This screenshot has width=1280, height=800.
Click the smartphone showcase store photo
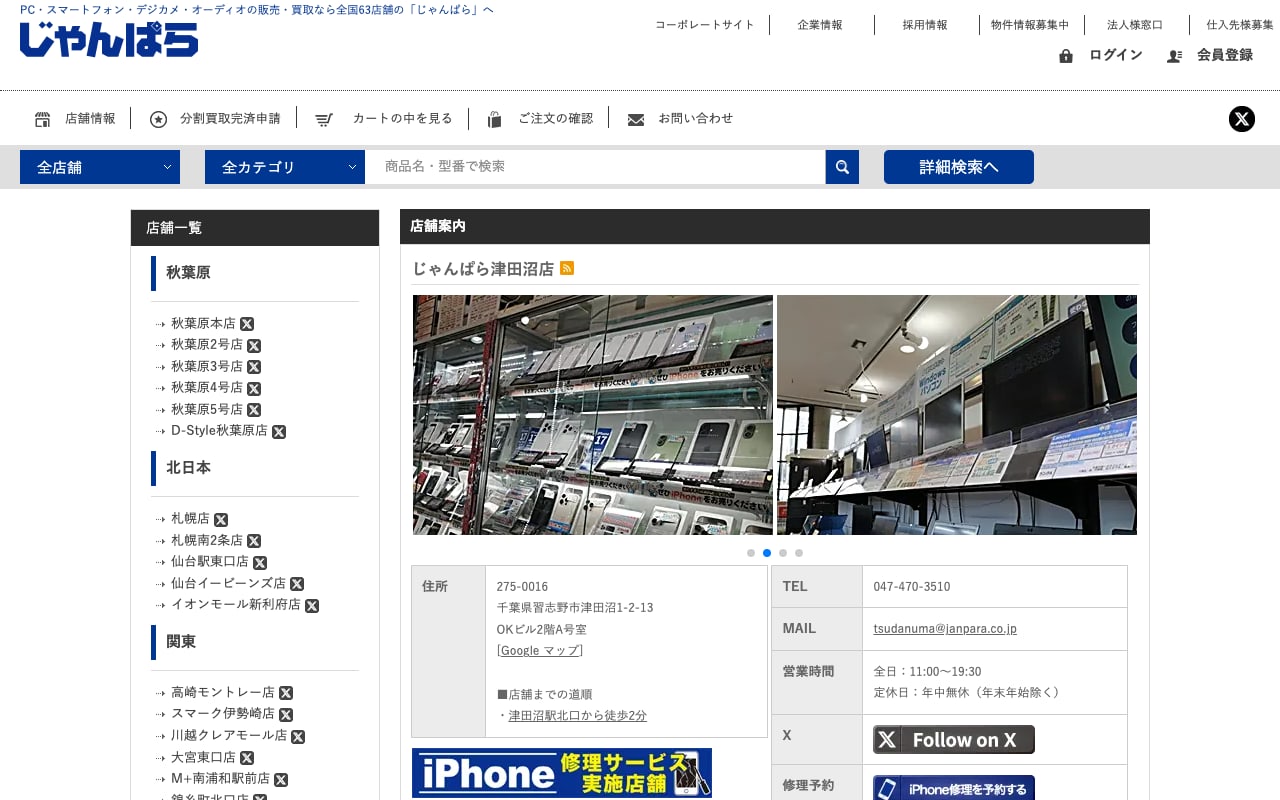593,415
